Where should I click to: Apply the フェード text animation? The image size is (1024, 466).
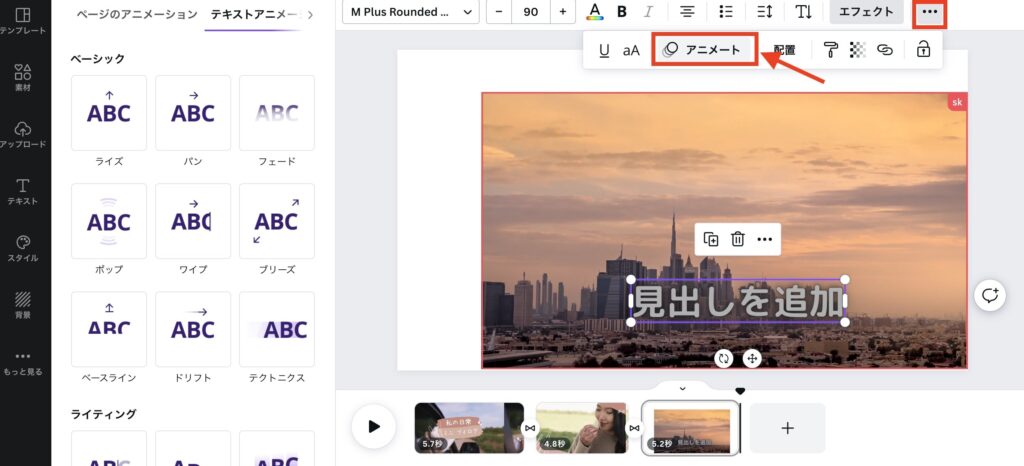(277, 113)
